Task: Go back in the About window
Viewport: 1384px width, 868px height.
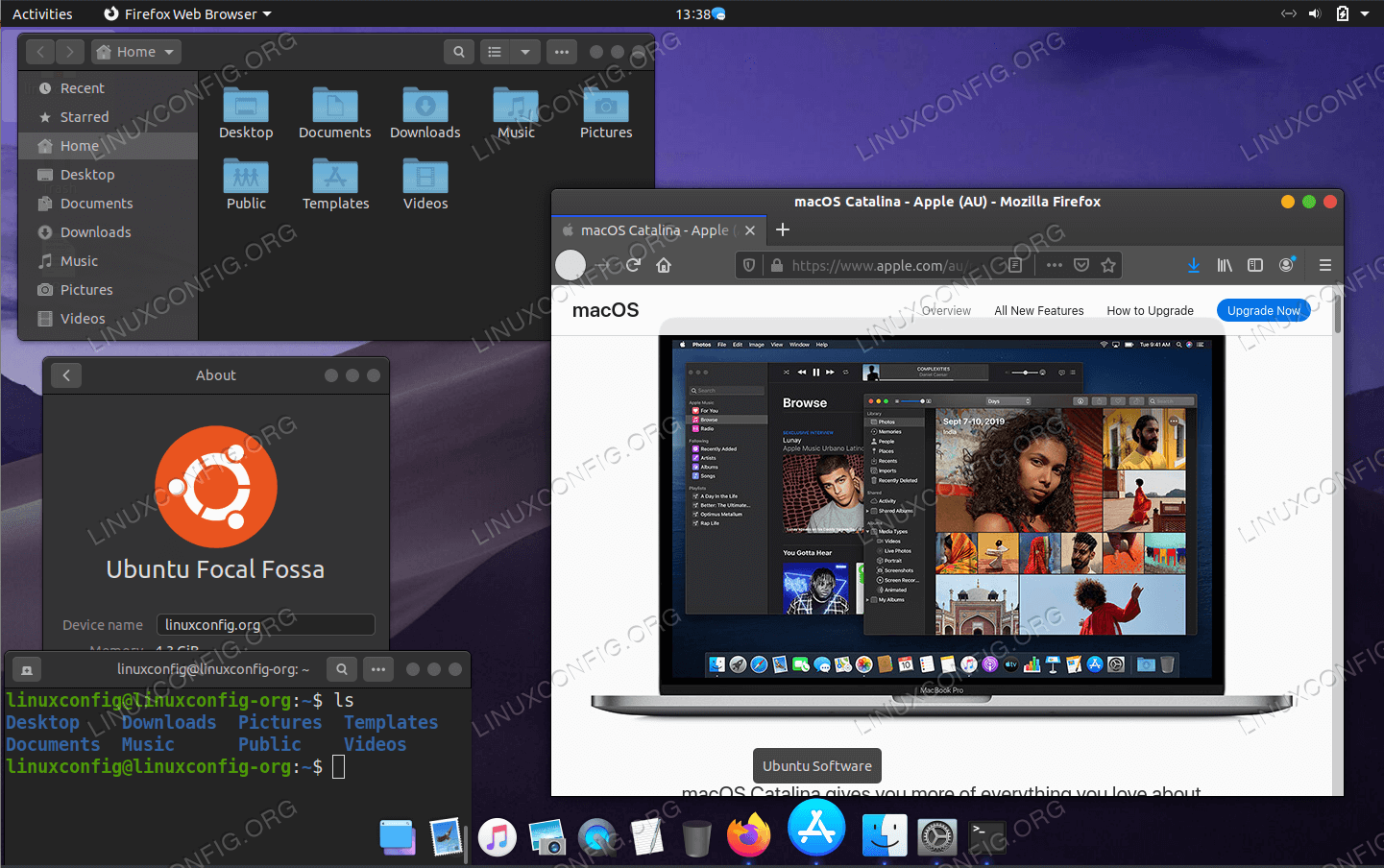Action: tap(66, 375)
